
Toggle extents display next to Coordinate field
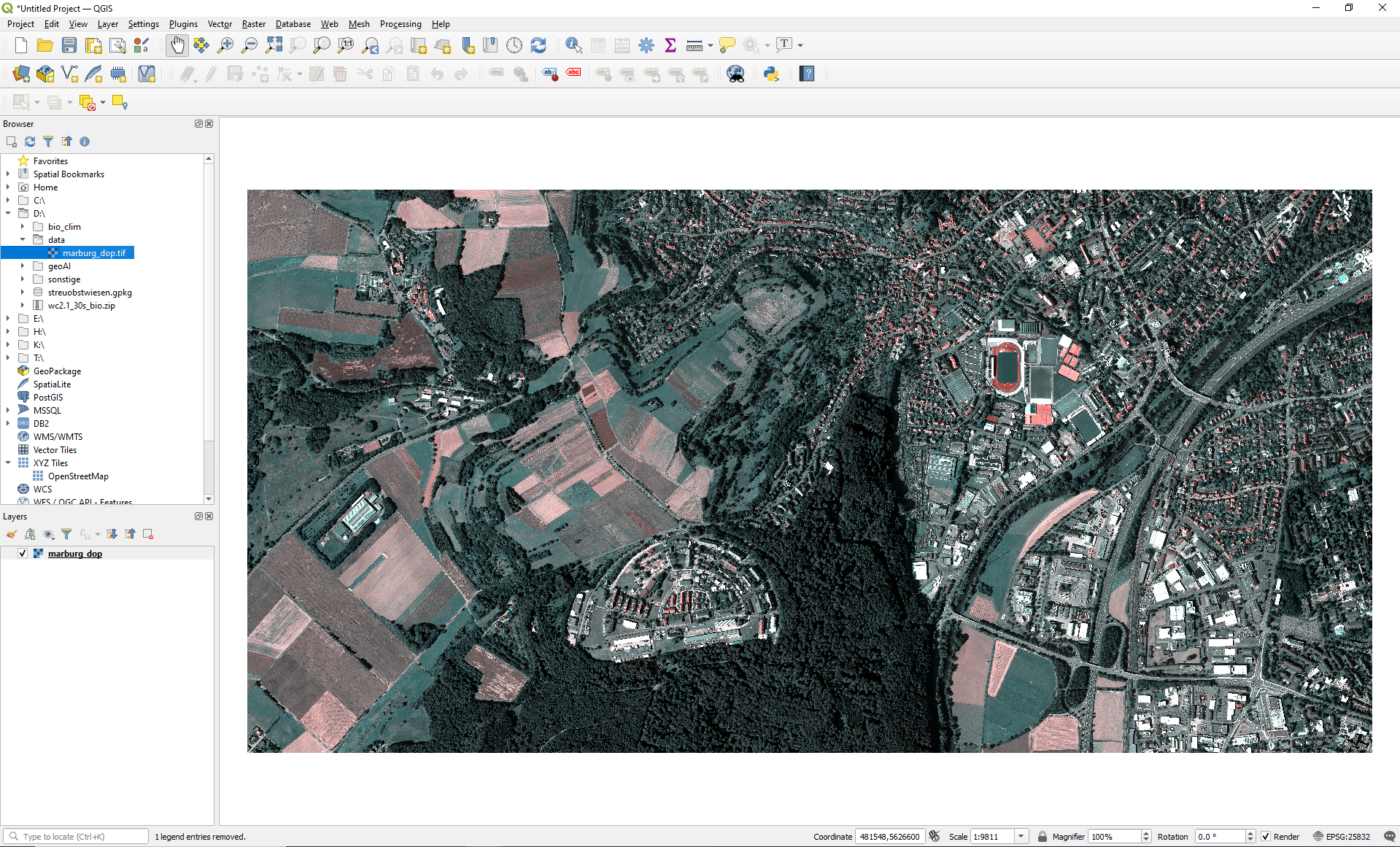point(935,837)
